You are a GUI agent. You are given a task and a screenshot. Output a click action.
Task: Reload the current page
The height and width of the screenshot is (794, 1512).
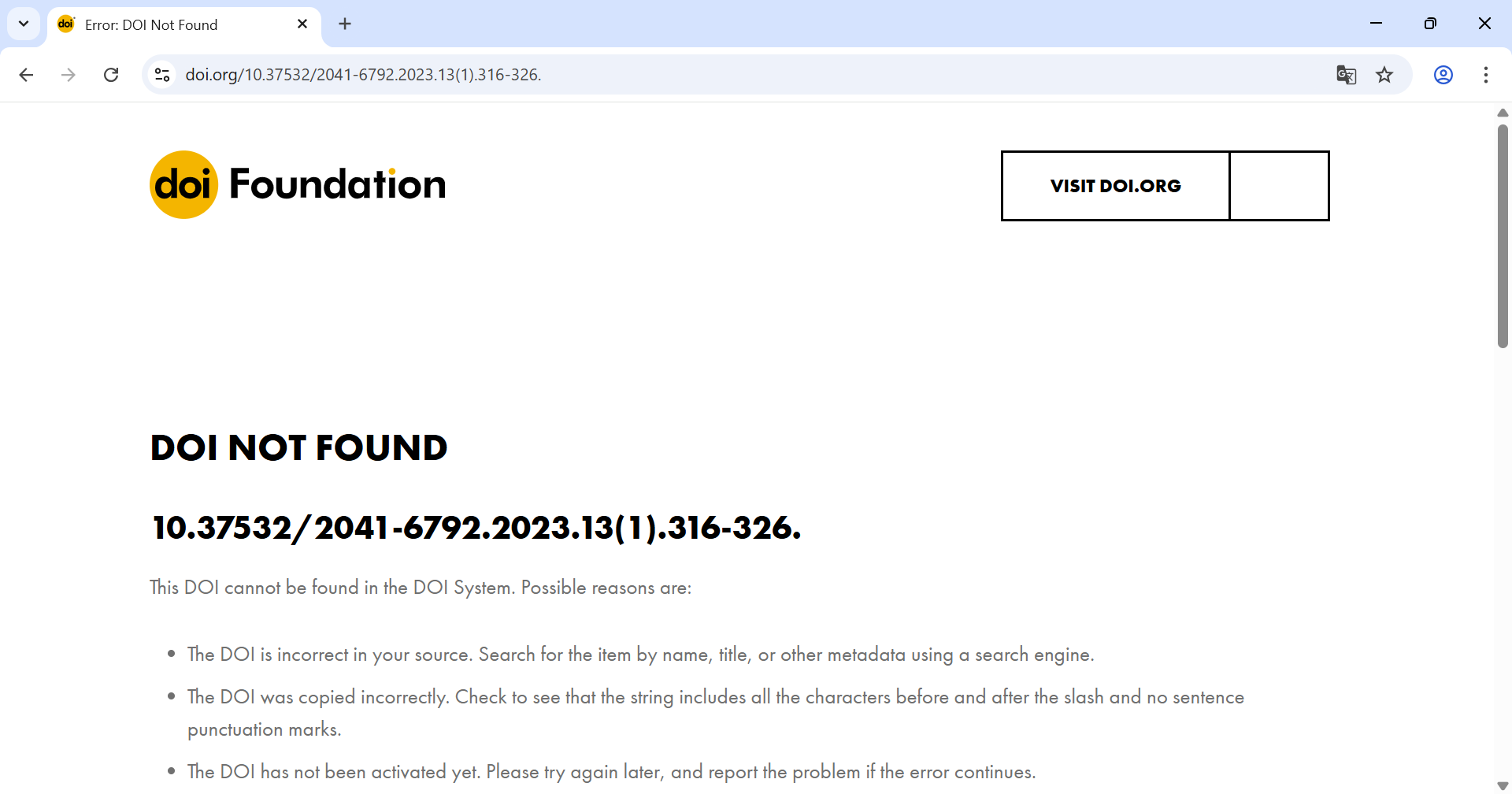click(111, 75)
